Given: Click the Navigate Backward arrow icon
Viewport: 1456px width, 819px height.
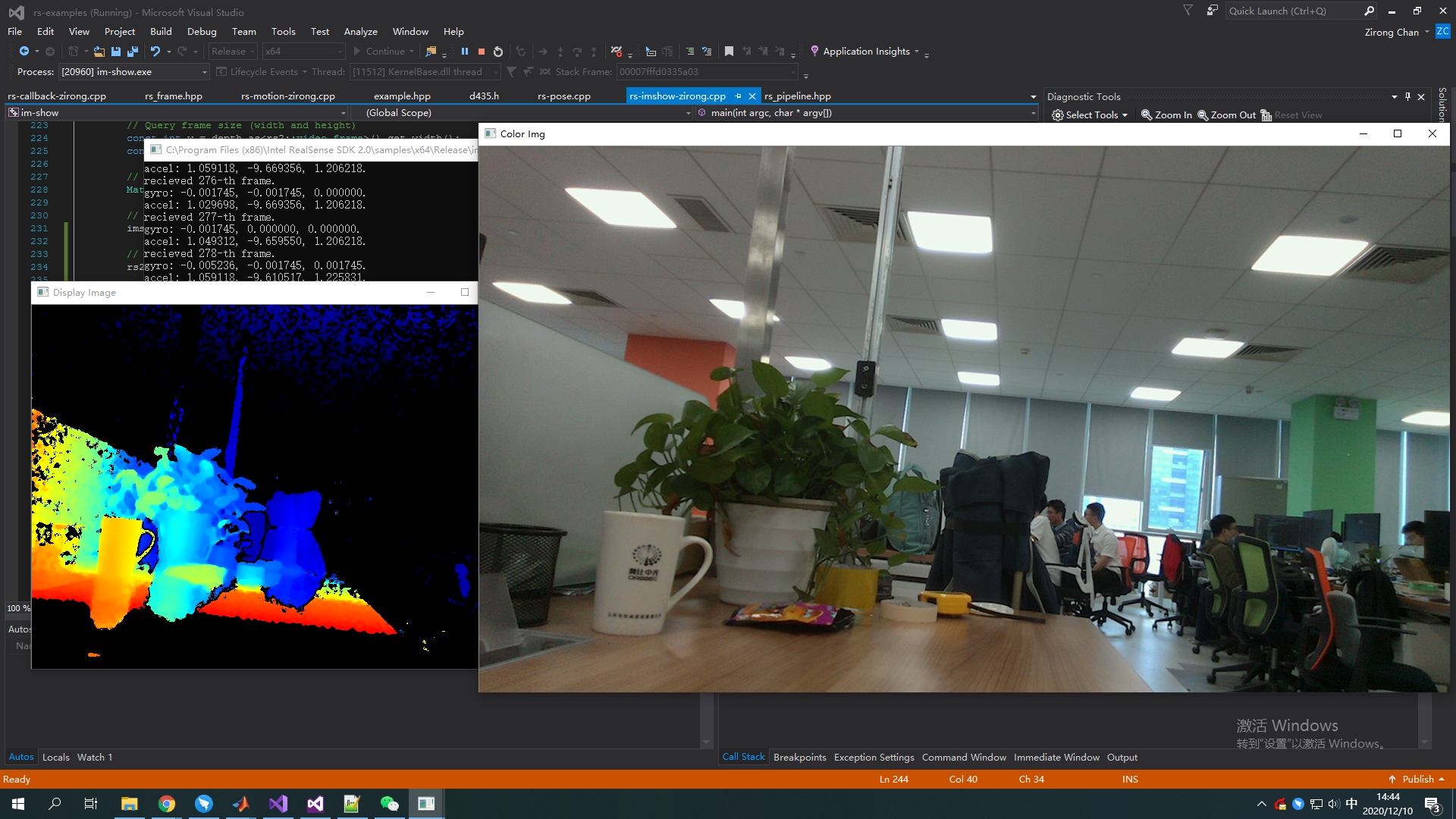Looking at the screenshot, I should click(x=24, y=52).
